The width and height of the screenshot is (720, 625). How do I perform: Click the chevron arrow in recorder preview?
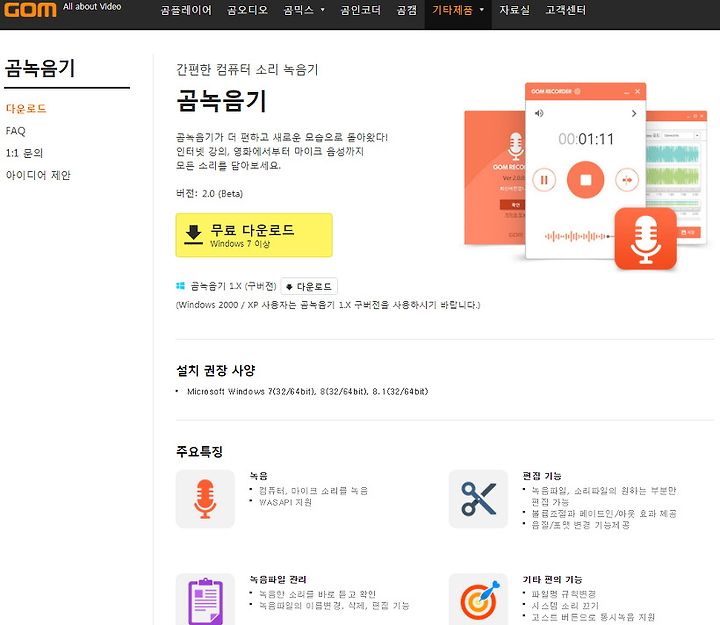click(634, 113)
